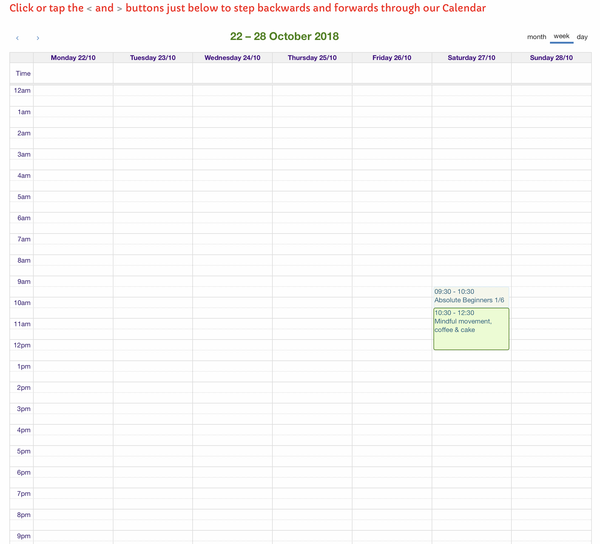Click the 10am time label

point(22,303)
